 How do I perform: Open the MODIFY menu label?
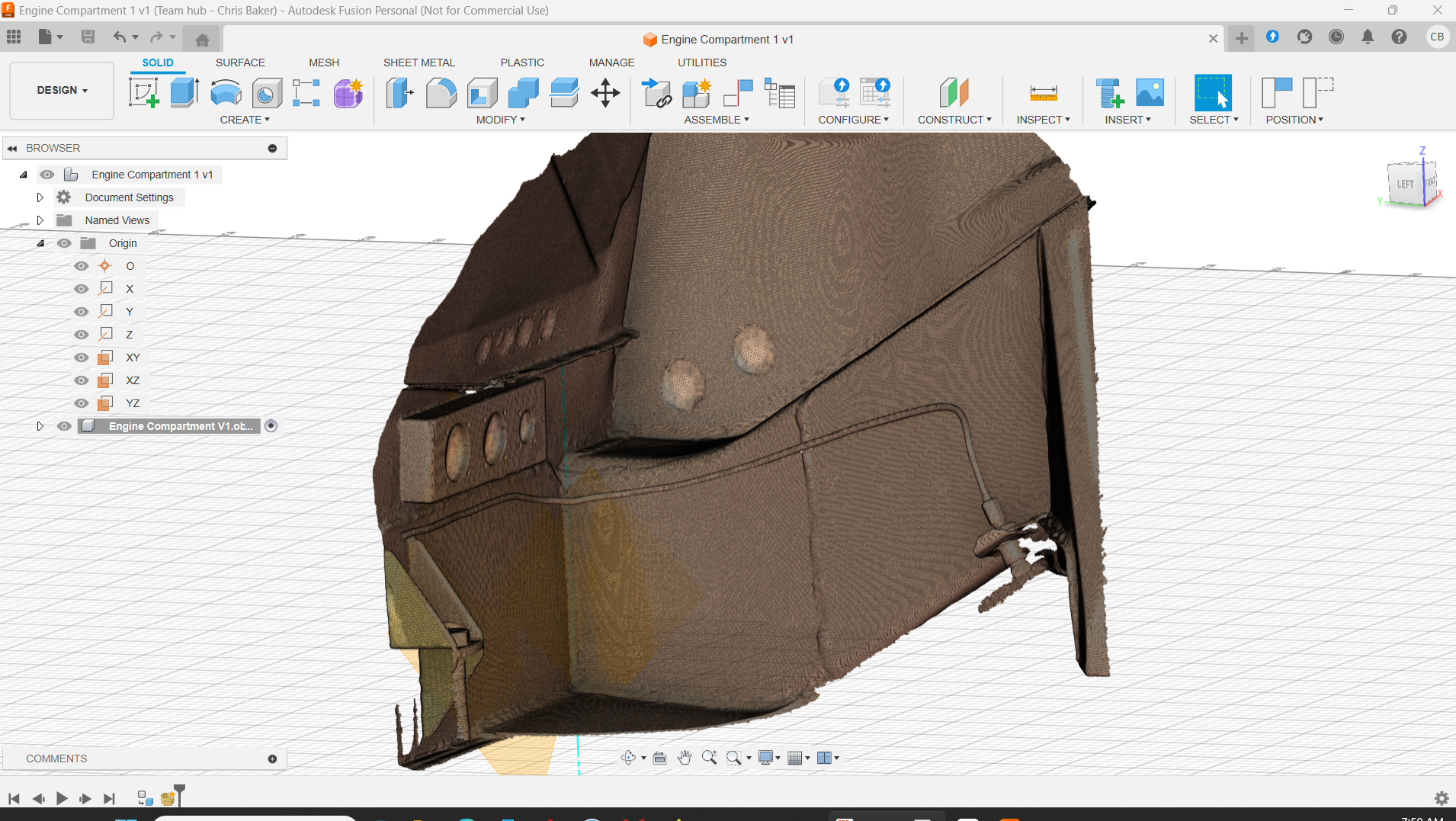[x=500, y=120]
